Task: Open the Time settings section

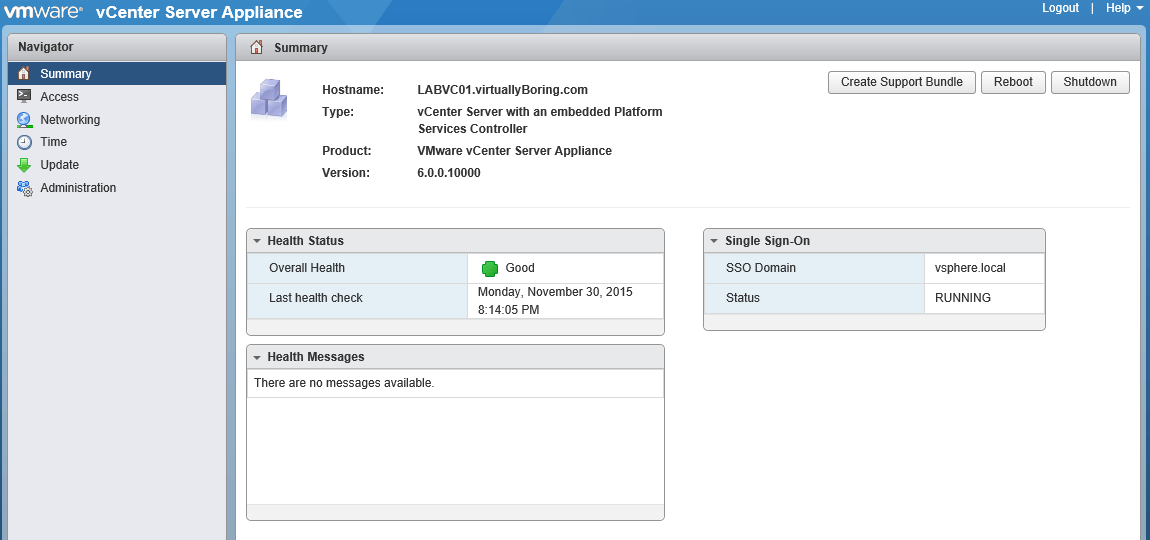Action: (117, 142)
